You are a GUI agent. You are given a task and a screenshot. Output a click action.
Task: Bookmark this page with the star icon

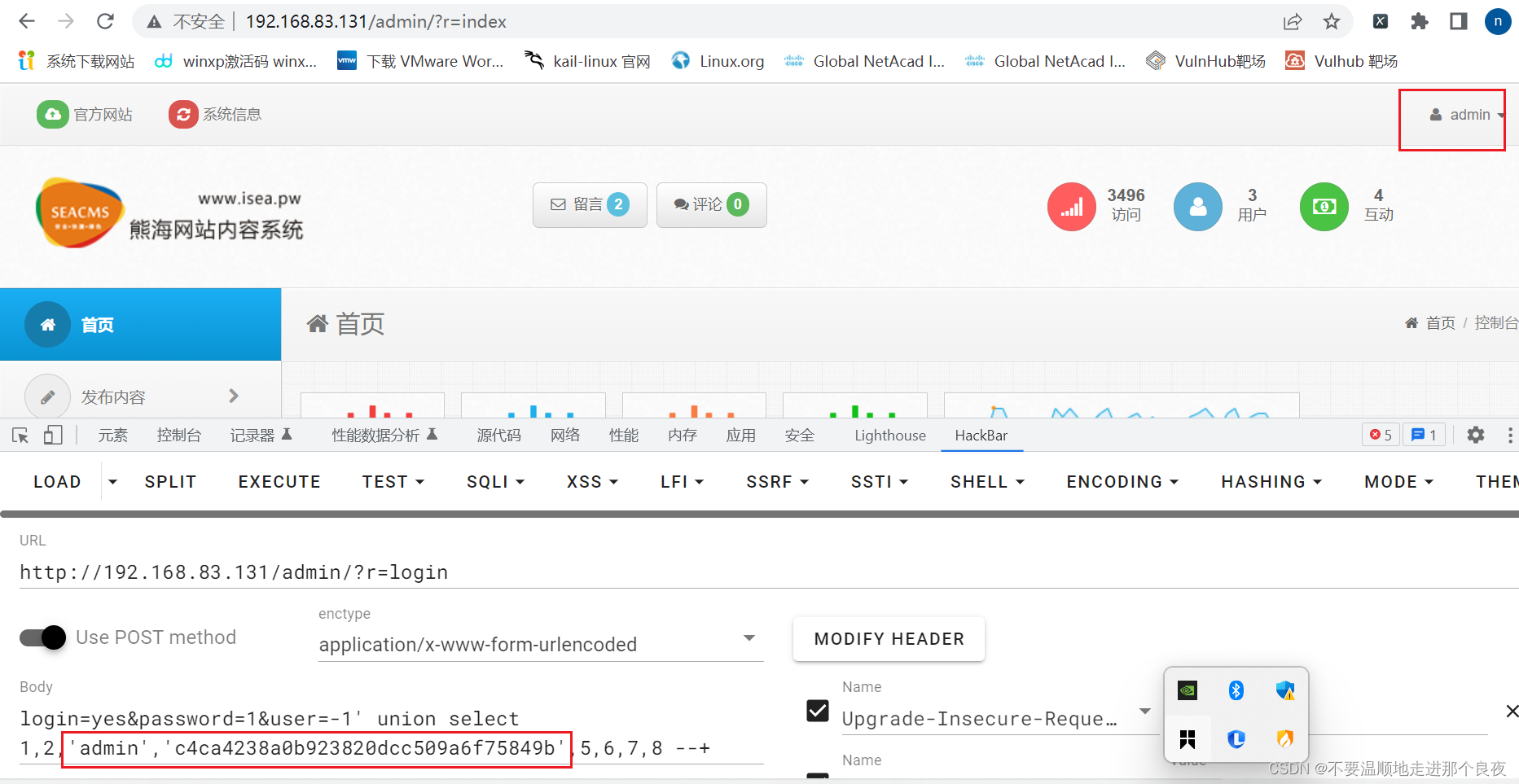(1332, 22)
